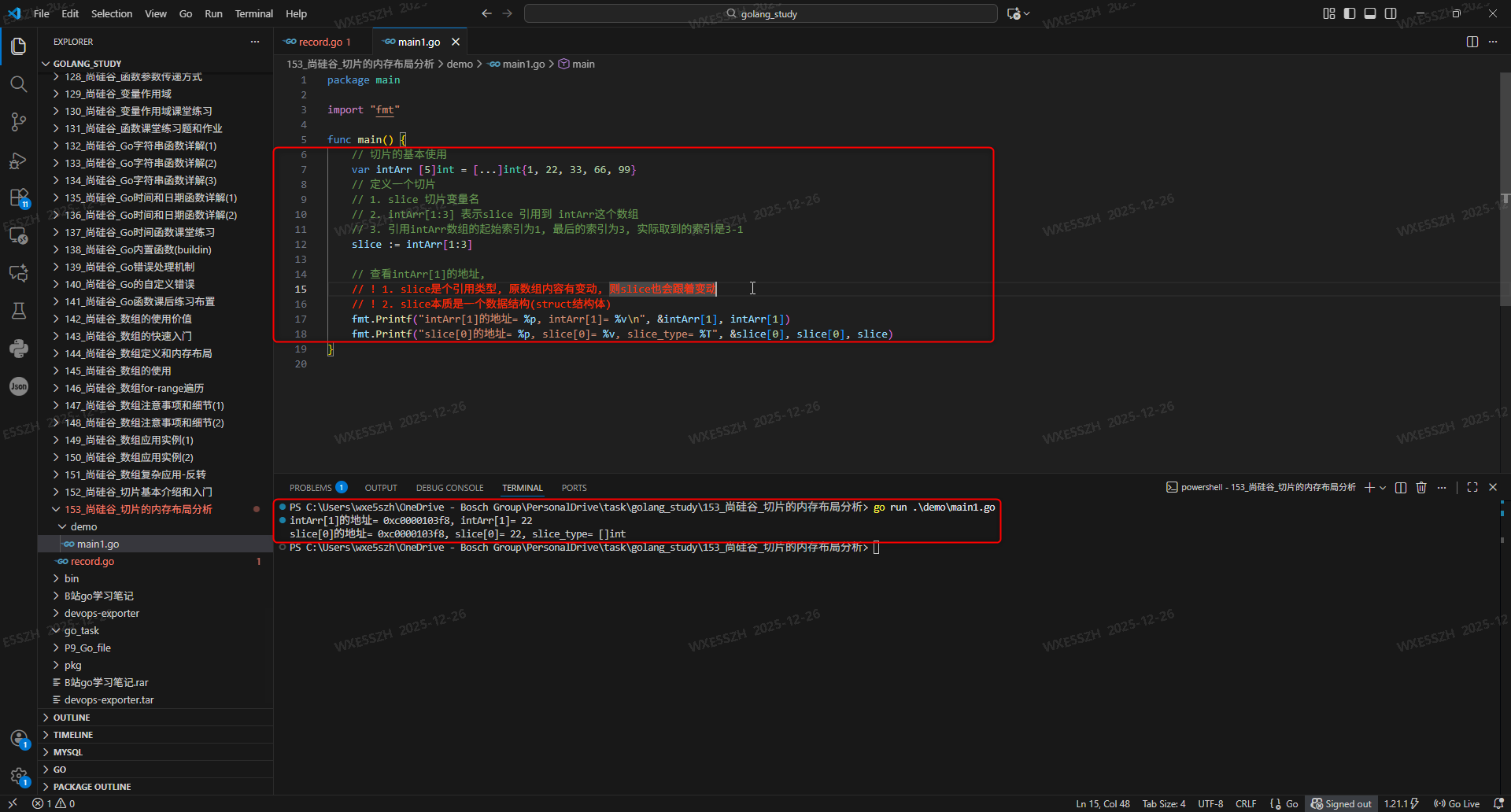The width and height of the screenshot is (1511, 812).
Task: Open the Testing flask view
Action: pyautogui.click(x=19, y=311)
